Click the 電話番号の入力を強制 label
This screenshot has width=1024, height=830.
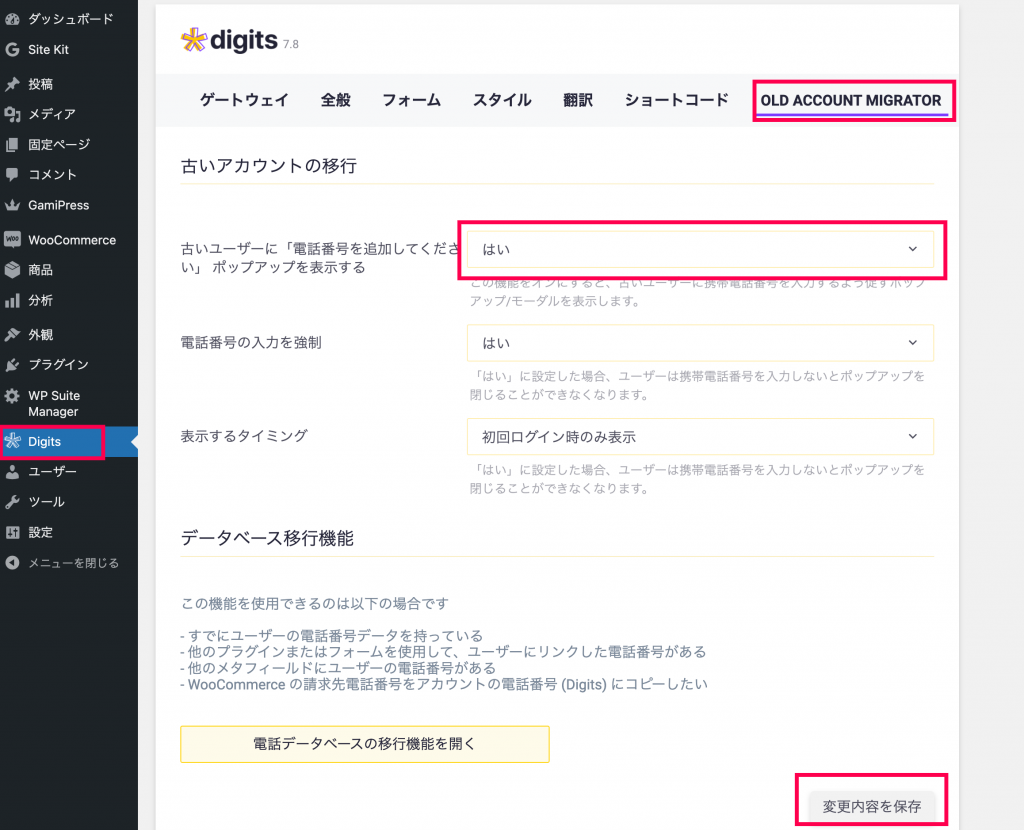pos(251,343)
